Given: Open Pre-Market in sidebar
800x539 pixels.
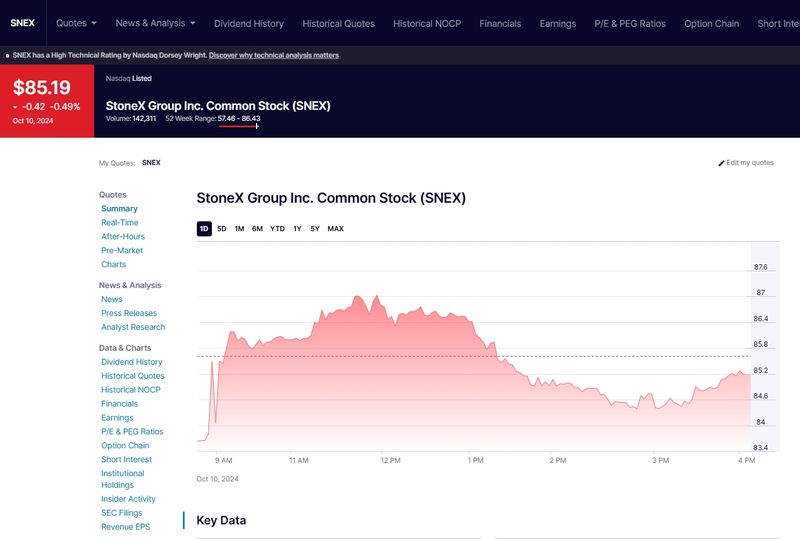Looking at the screenshot, I should (122, 250).
